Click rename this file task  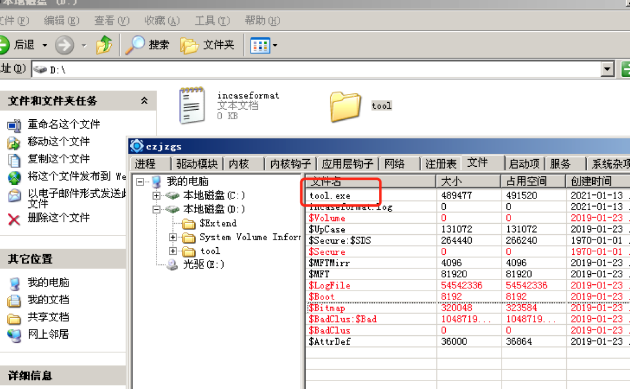click(63, 125)
